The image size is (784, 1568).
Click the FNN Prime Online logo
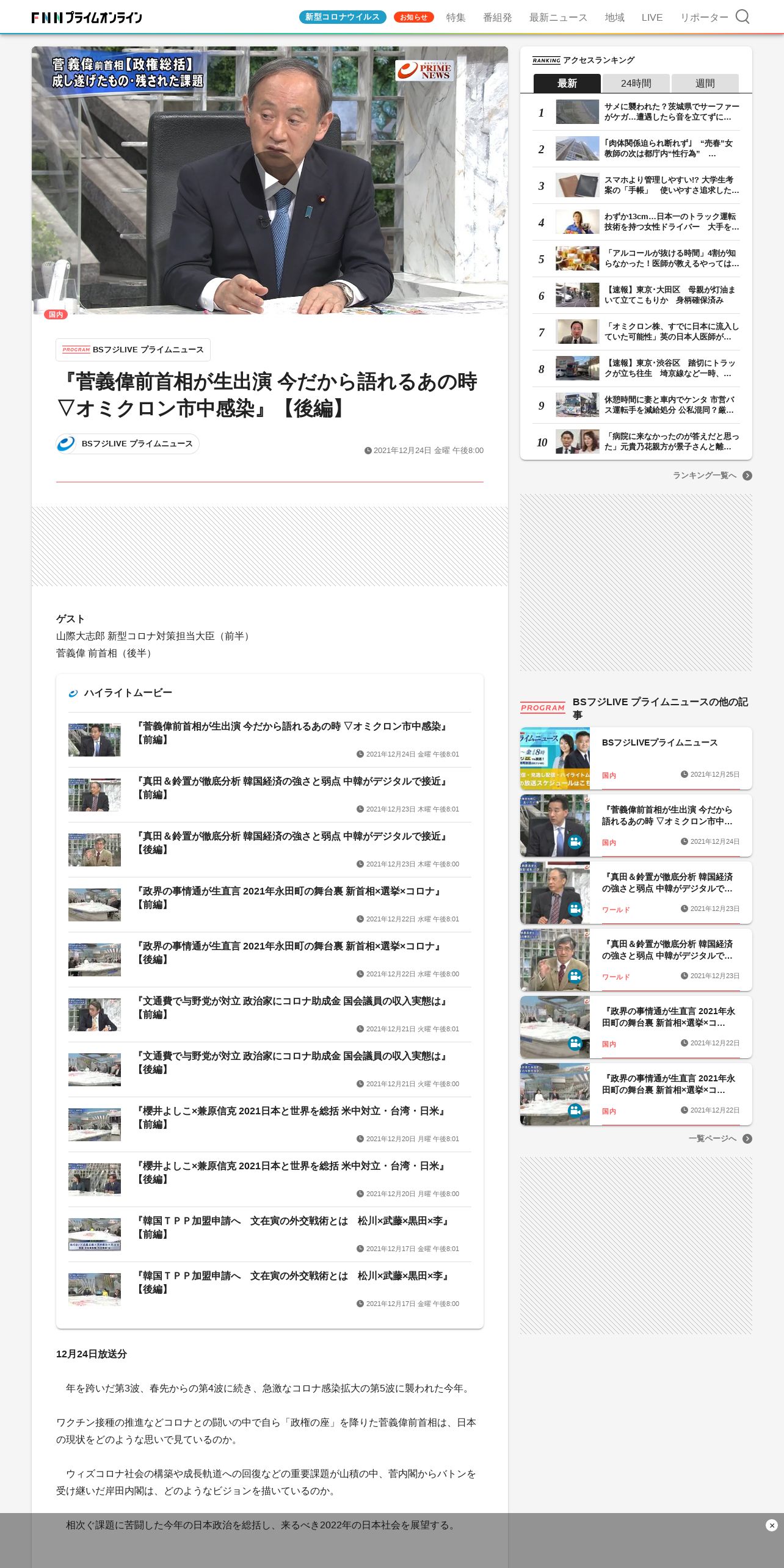(x=87, y=17)
